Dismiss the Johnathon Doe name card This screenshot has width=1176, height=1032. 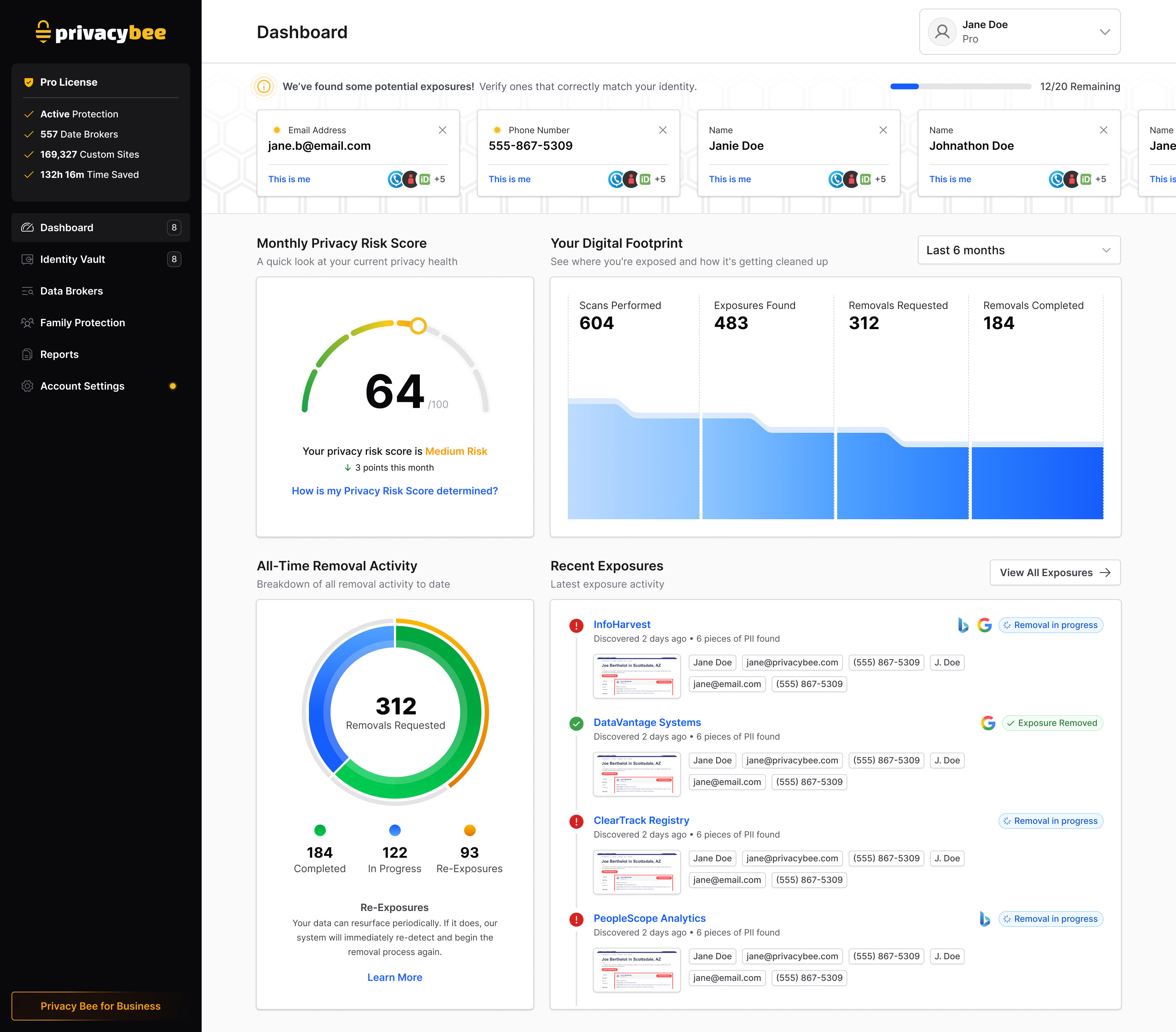(1104, 130)
